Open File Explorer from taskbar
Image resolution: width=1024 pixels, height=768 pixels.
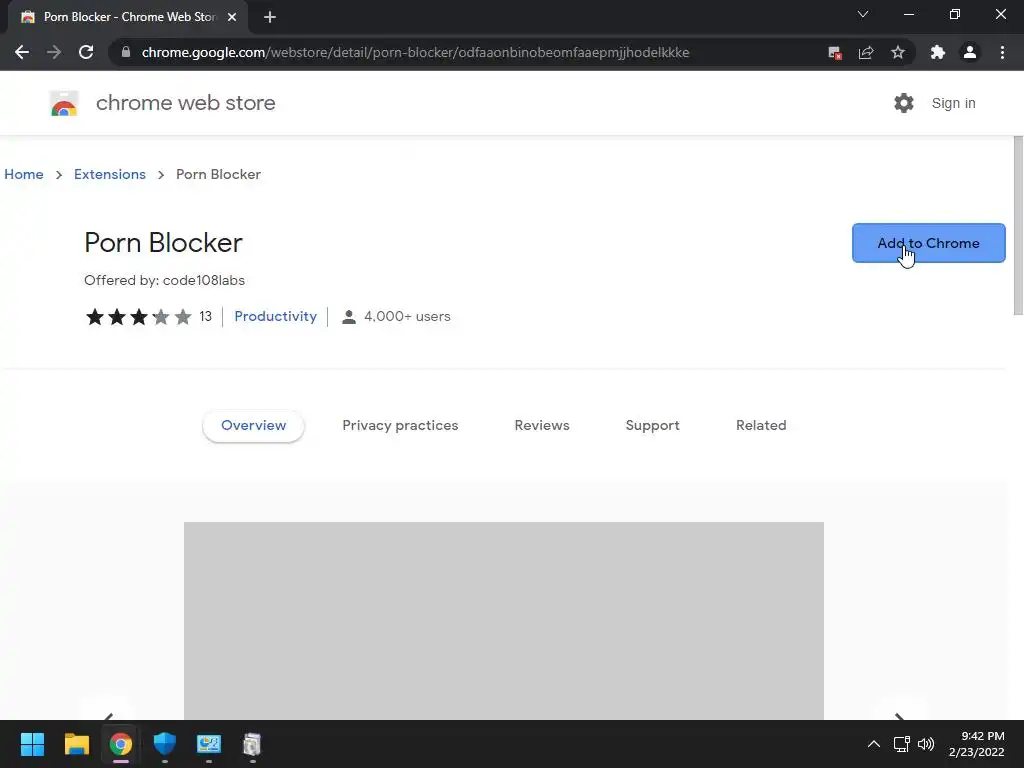point(76,744)
